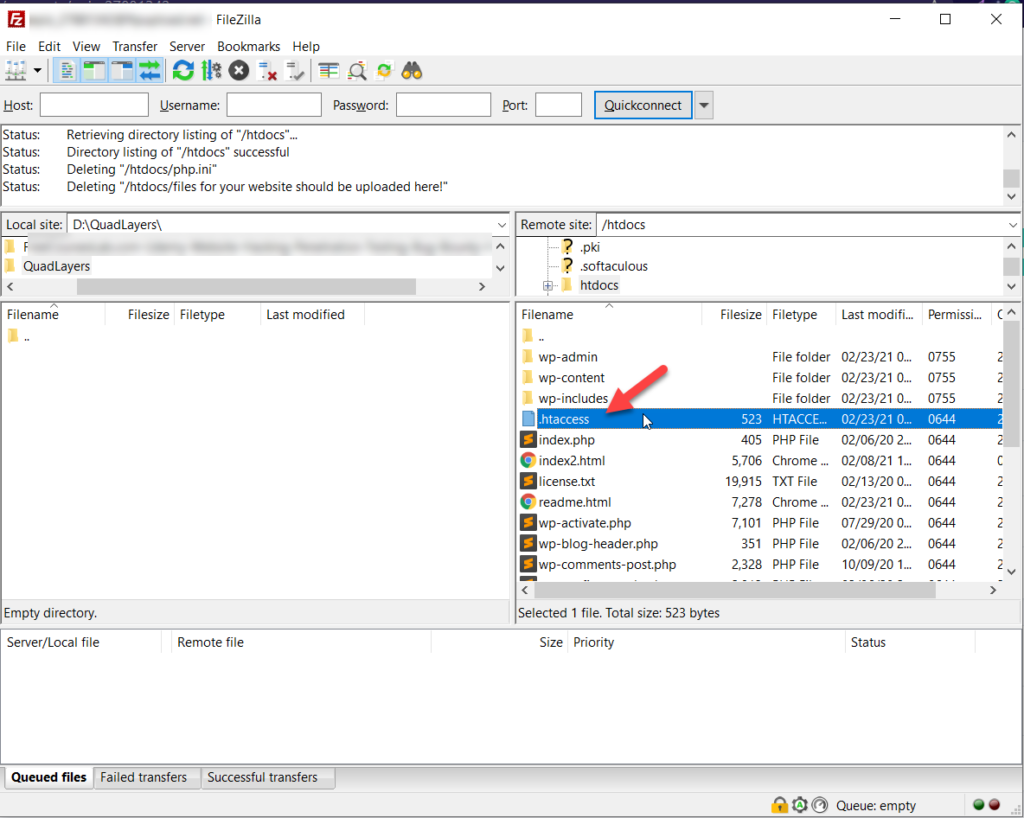Switch to the Queued files tab
The image size is (1024, 818).
coord(48,778)
